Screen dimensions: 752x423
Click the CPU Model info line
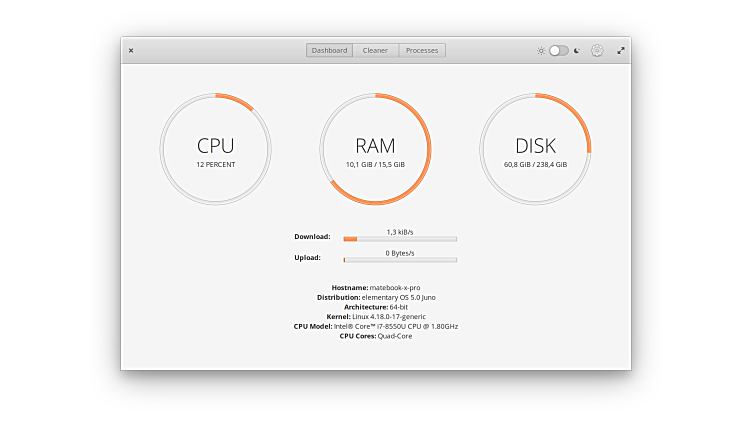pyautogui.click(x=376, y=326)
